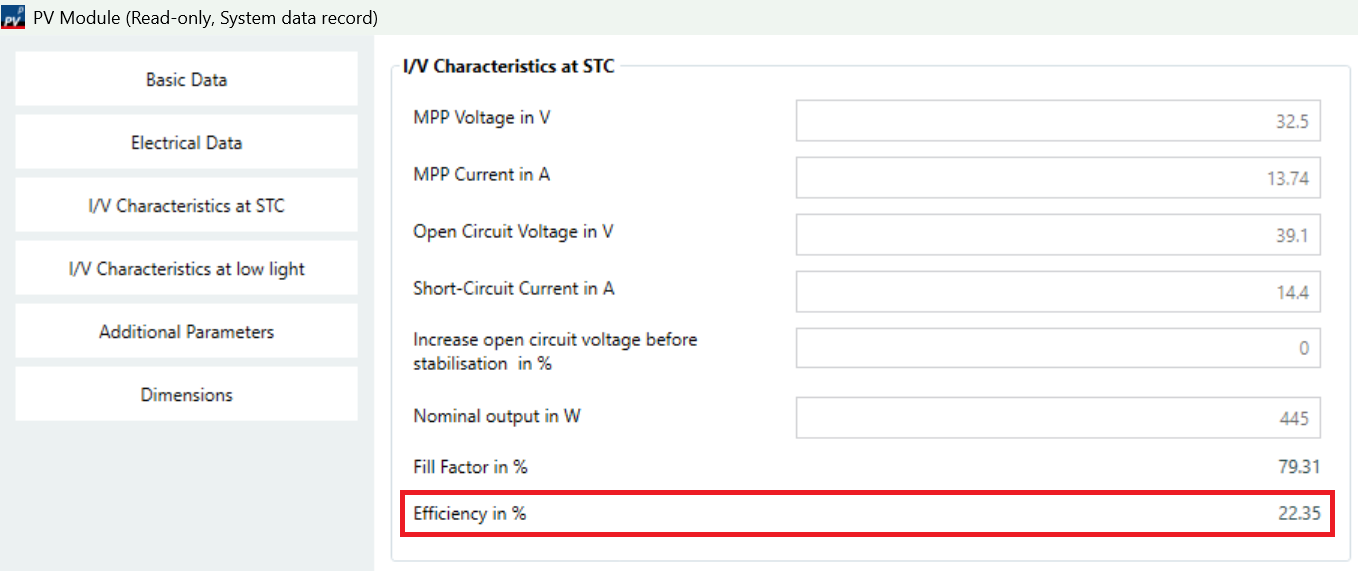Click the 'MPP Voltage in V' label
The width and height of the screenshot is (1358, 571).
pos(482,117)
